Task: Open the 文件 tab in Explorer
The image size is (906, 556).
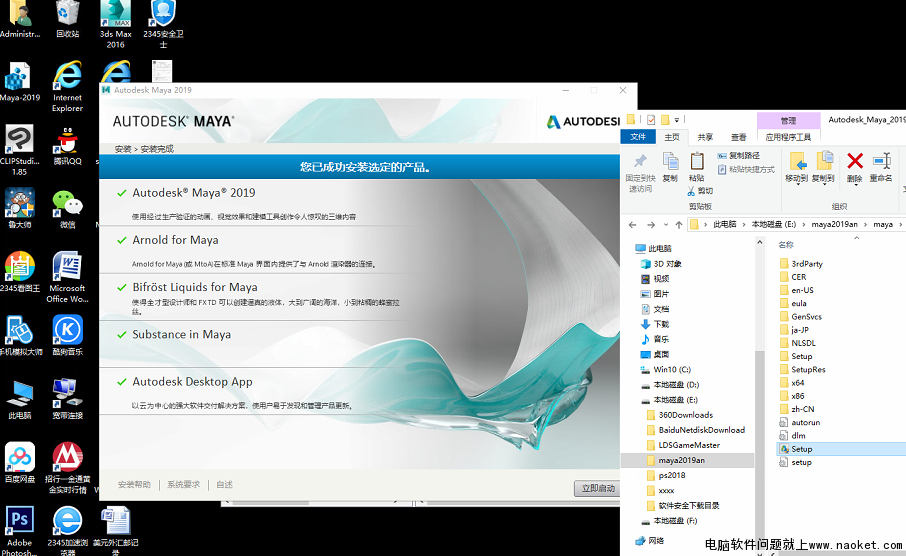Action: coord(638,137)
